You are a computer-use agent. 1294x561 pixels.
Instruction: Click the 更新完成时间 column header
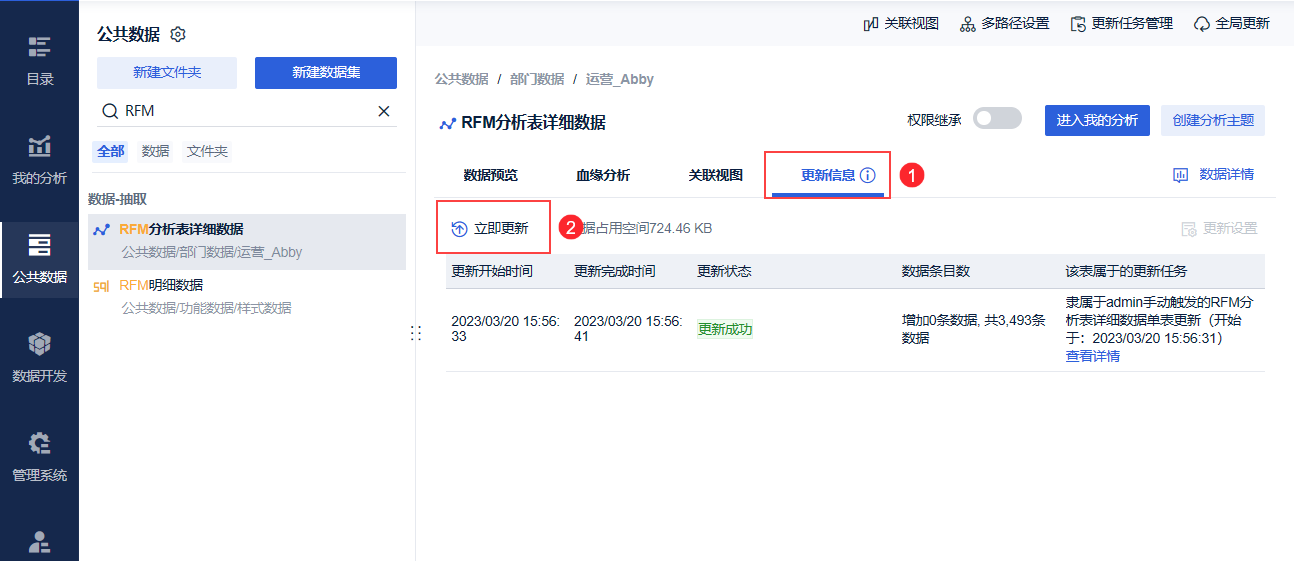point(615,271)
